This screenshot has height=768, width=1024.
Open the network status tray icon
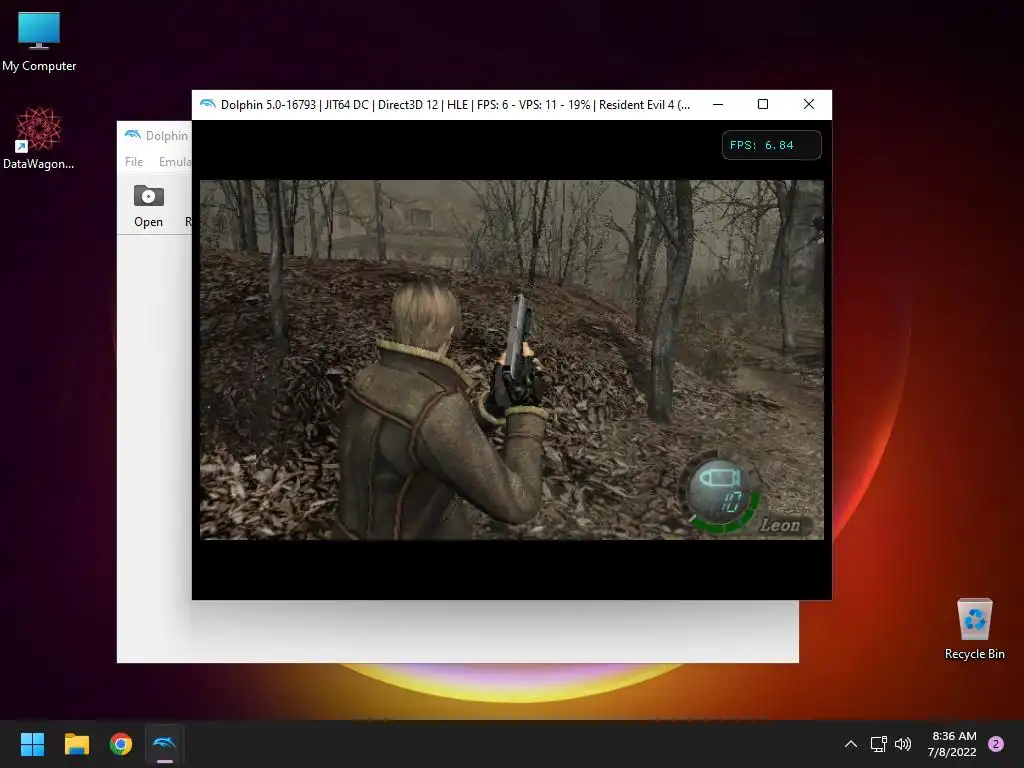coord(878,744)
